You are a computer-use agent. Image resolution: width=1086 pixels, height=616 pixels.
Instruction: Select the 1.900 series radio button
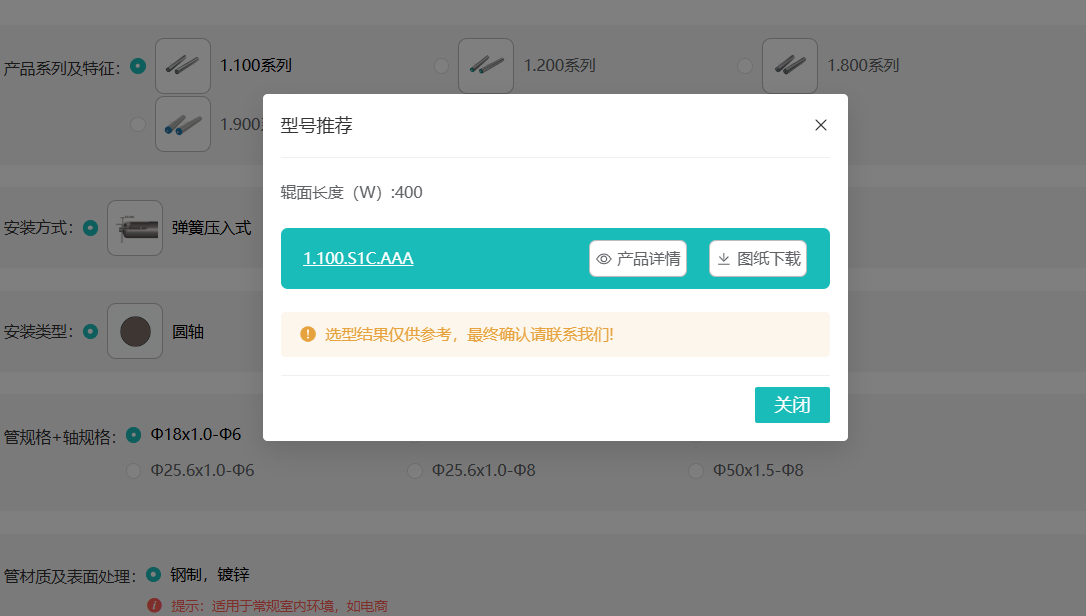coord(139,124)
